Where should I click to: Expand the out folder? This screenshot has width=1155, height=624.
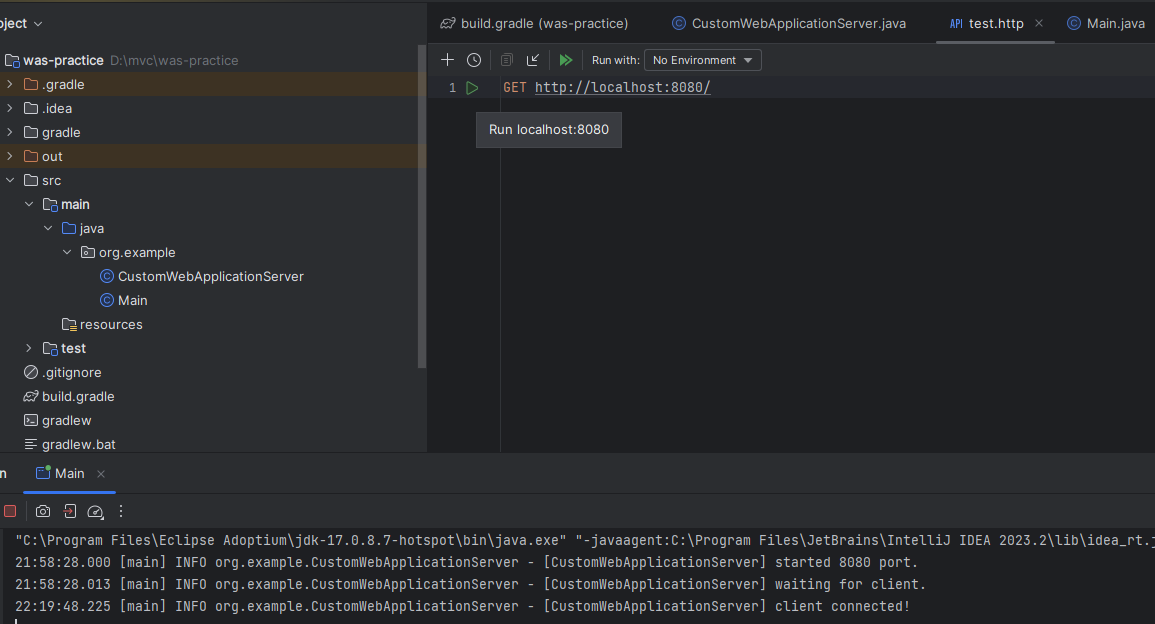click(x=10, y=156)
